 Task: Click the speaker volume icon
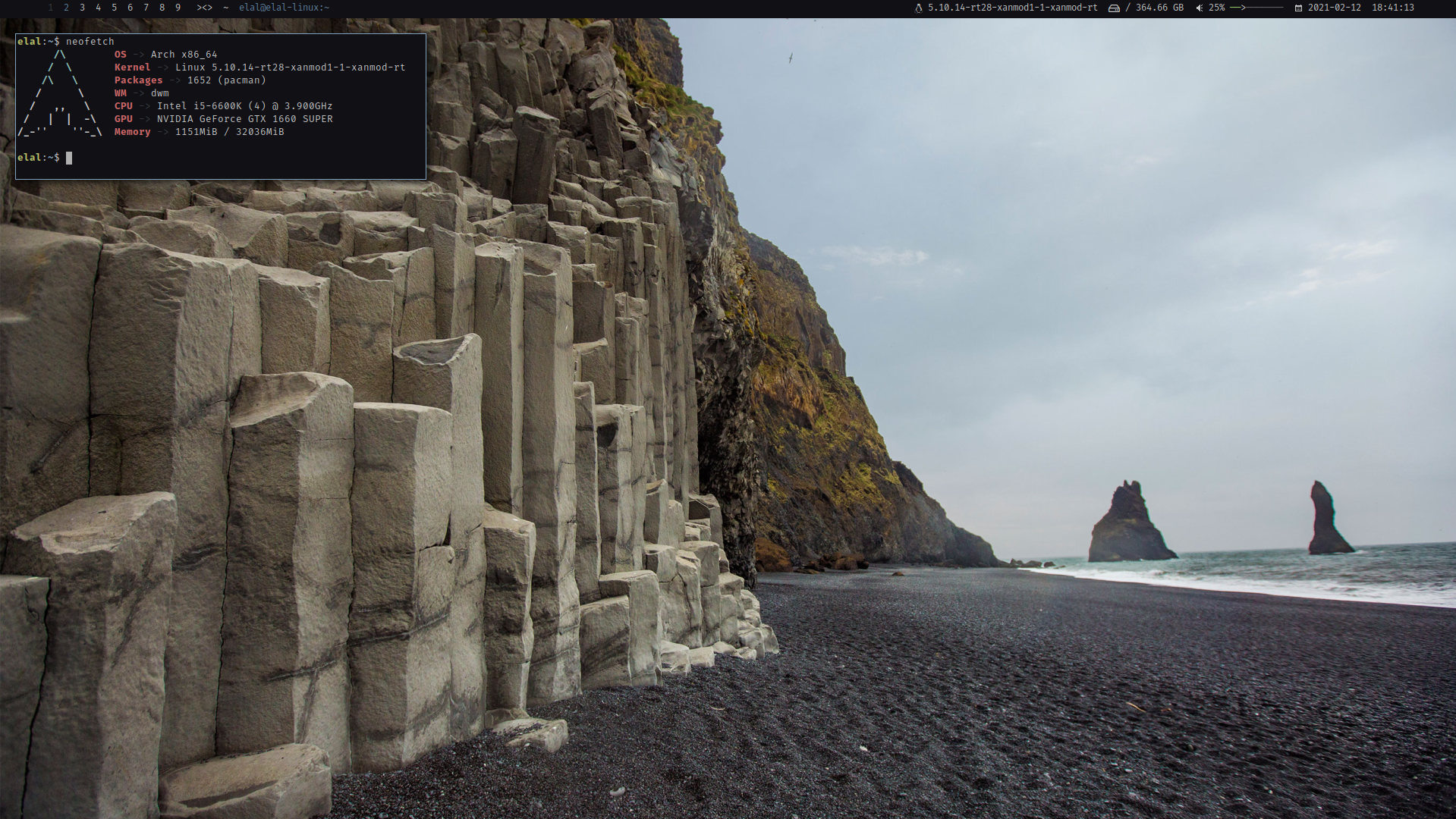(x=1200, y=8)
